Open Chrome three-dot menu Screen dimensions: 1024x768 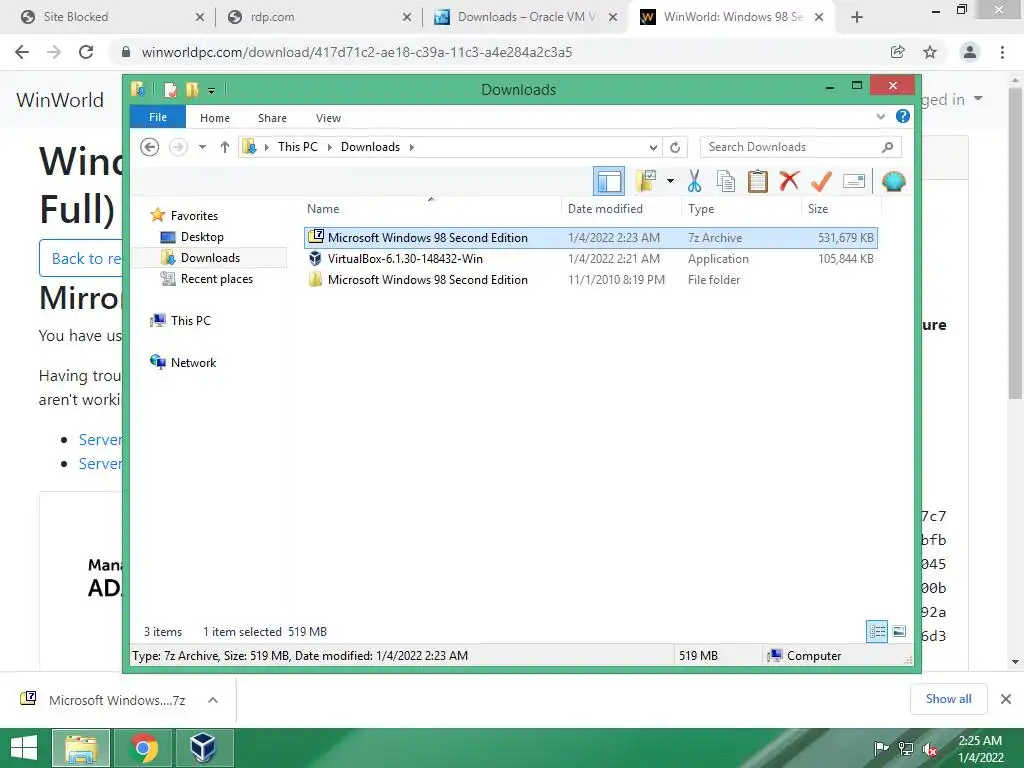coord(1002,52)
